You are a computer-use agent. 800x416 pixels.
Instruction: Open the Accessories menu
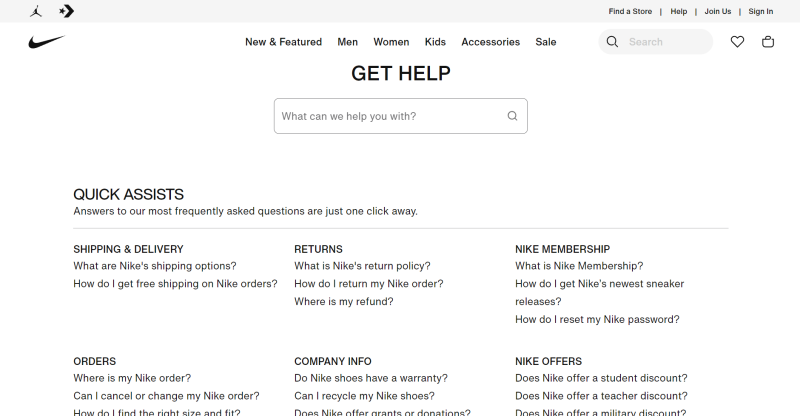coord(490,42)
